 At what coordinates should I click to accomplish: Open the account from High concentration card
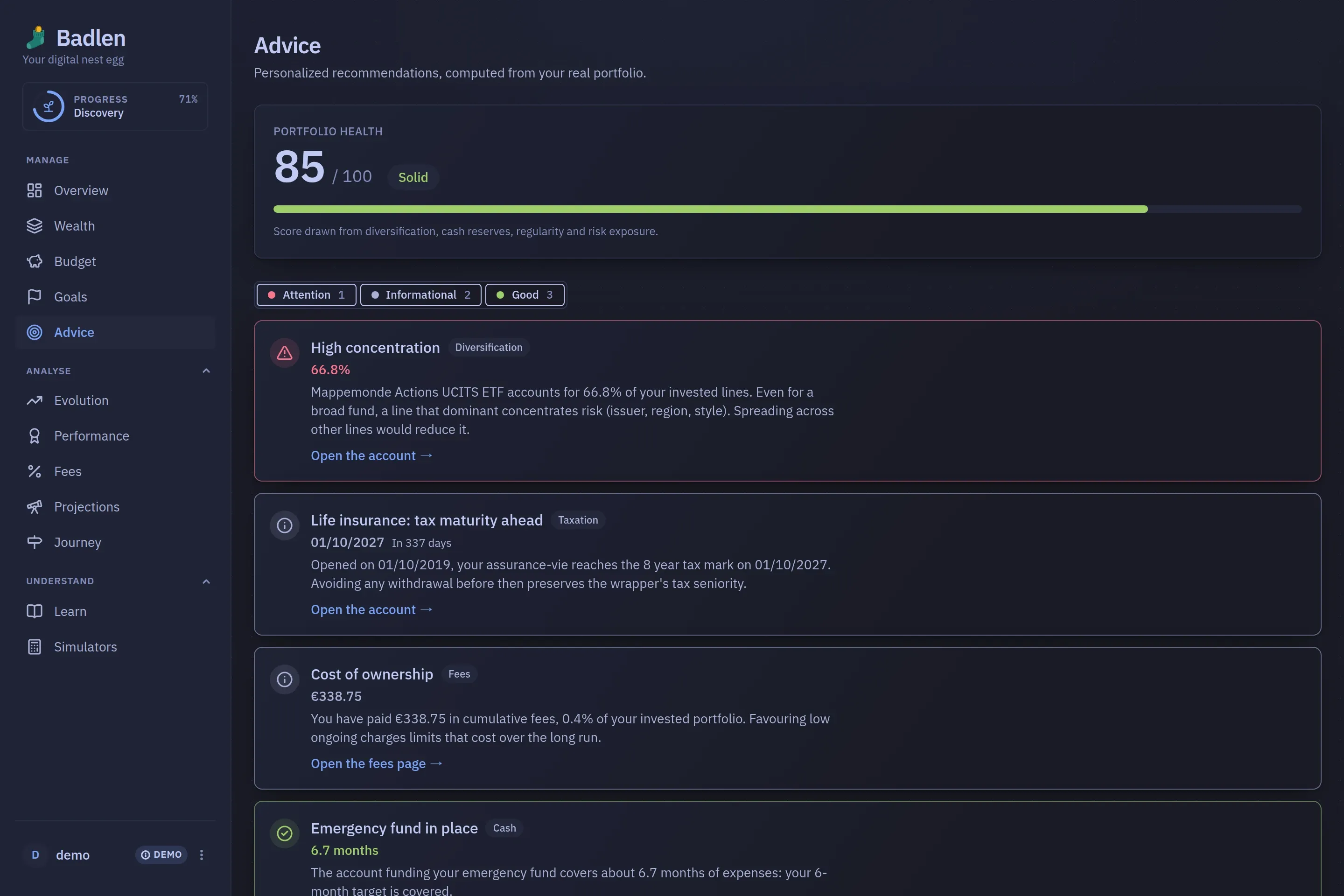coord(371,455)
